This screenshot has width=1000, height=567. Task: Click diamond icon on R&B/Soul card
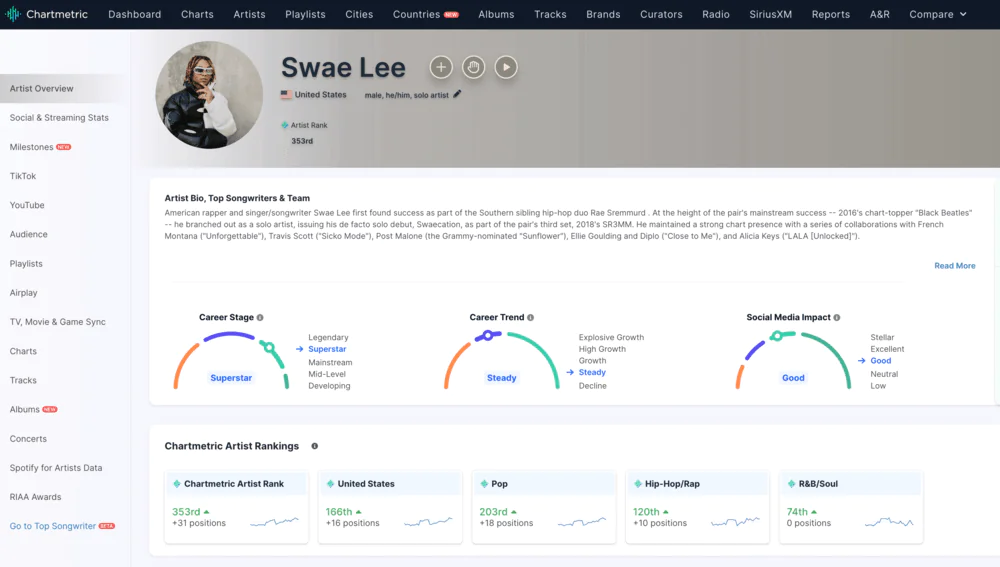pyautogui.click(x=791, y=484)
